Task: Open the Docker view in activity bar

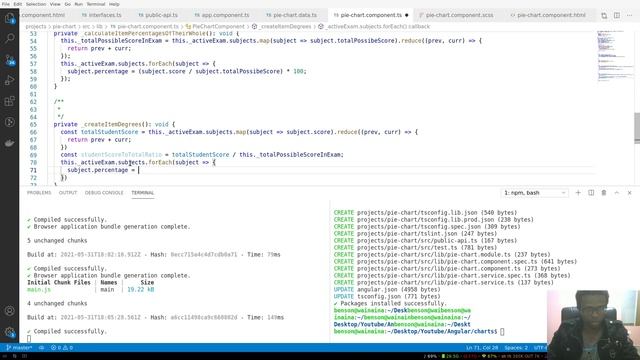Action: point(9,143)
